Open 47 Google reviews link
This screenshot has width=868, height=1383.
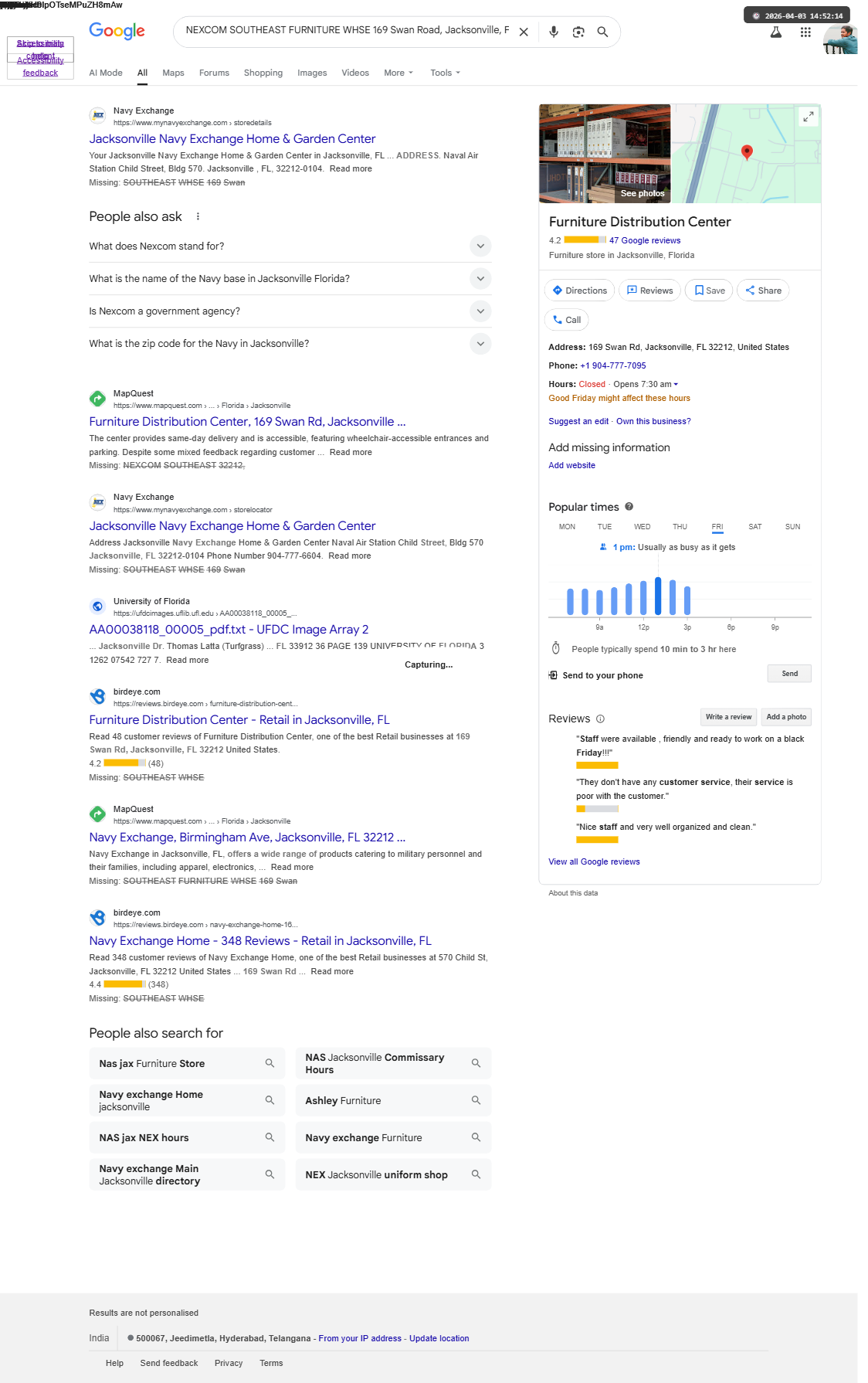(x=645, y=240)
